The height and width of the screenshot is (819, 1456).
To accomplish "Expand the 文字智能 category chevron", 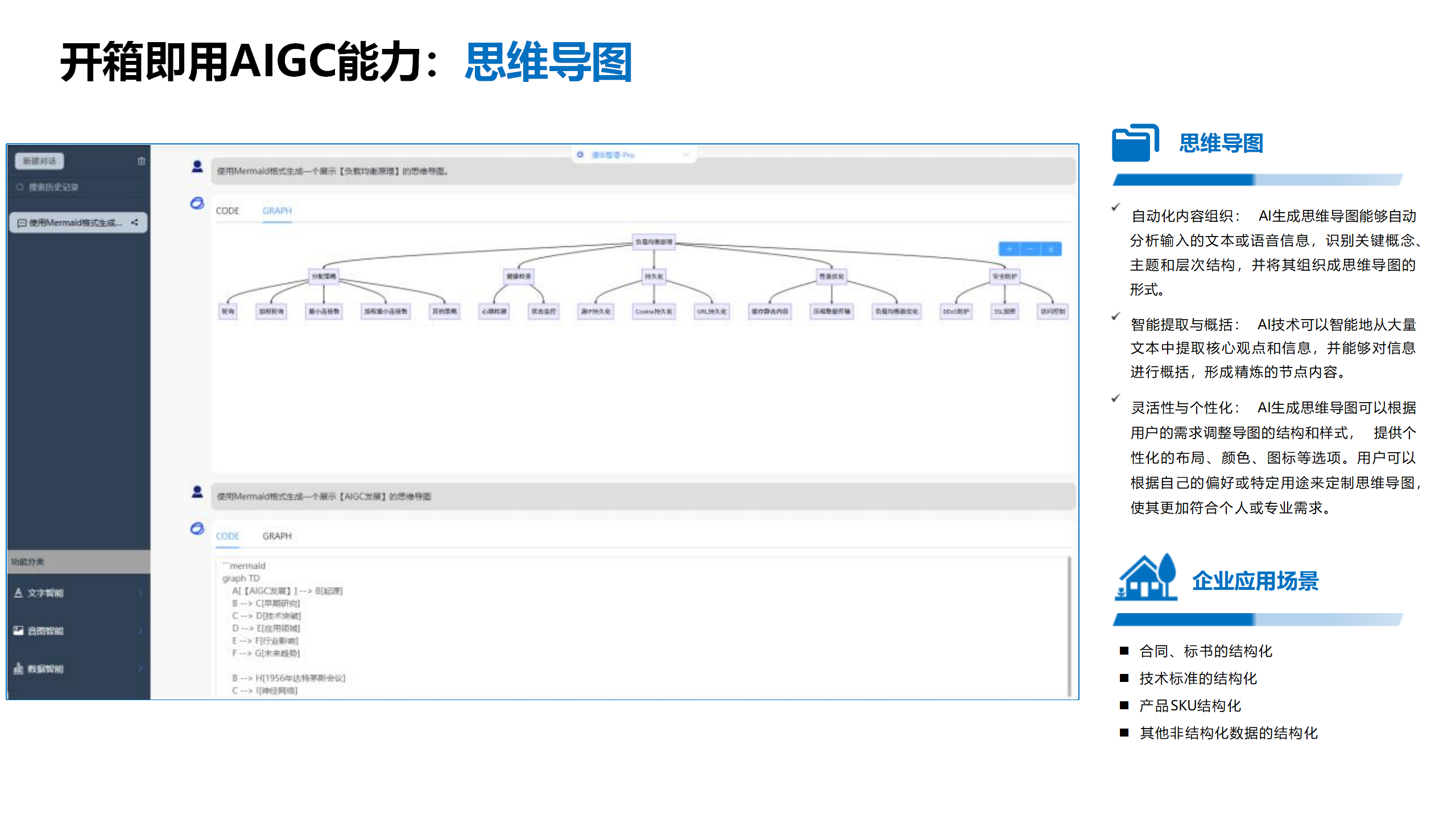I will 140,593.
